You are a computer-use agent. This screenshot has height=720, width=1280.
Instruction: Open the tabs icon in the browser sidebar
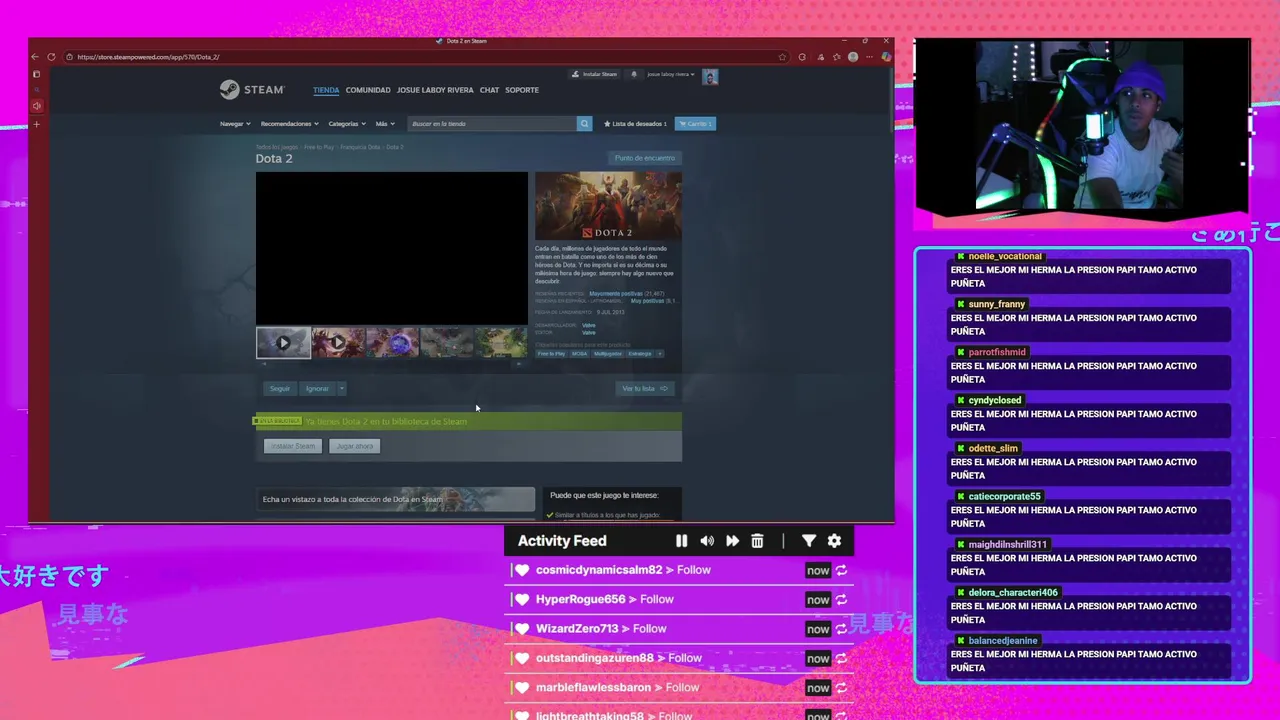37,74
